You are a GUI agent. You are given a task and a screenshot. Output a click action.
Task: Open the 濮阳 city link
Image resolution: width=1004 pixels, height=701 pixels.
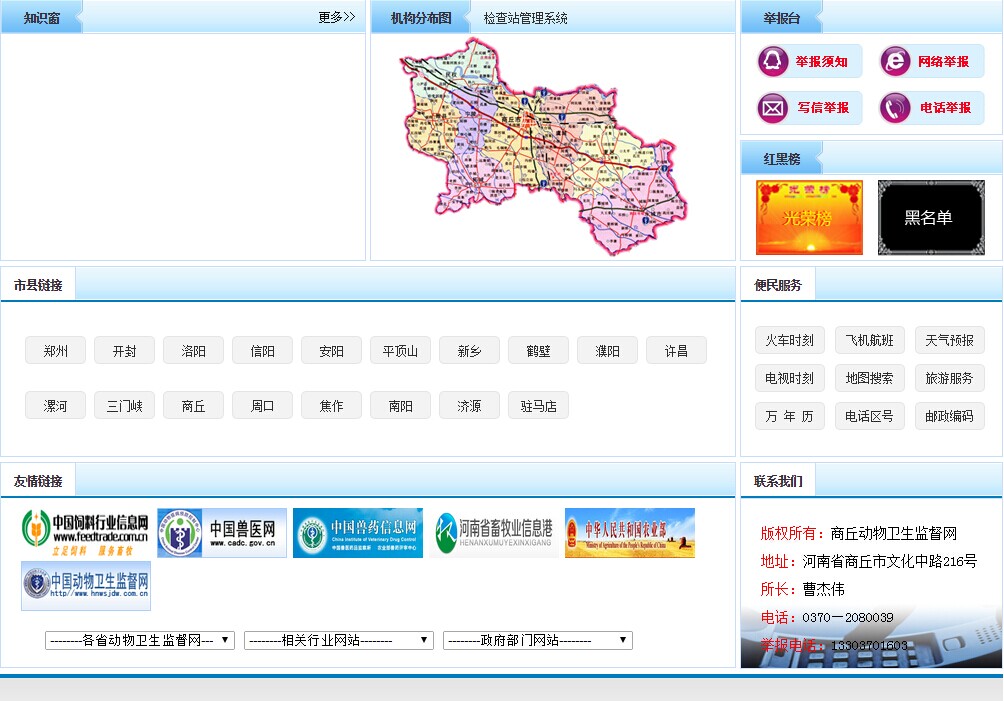[x=608, y=351]
